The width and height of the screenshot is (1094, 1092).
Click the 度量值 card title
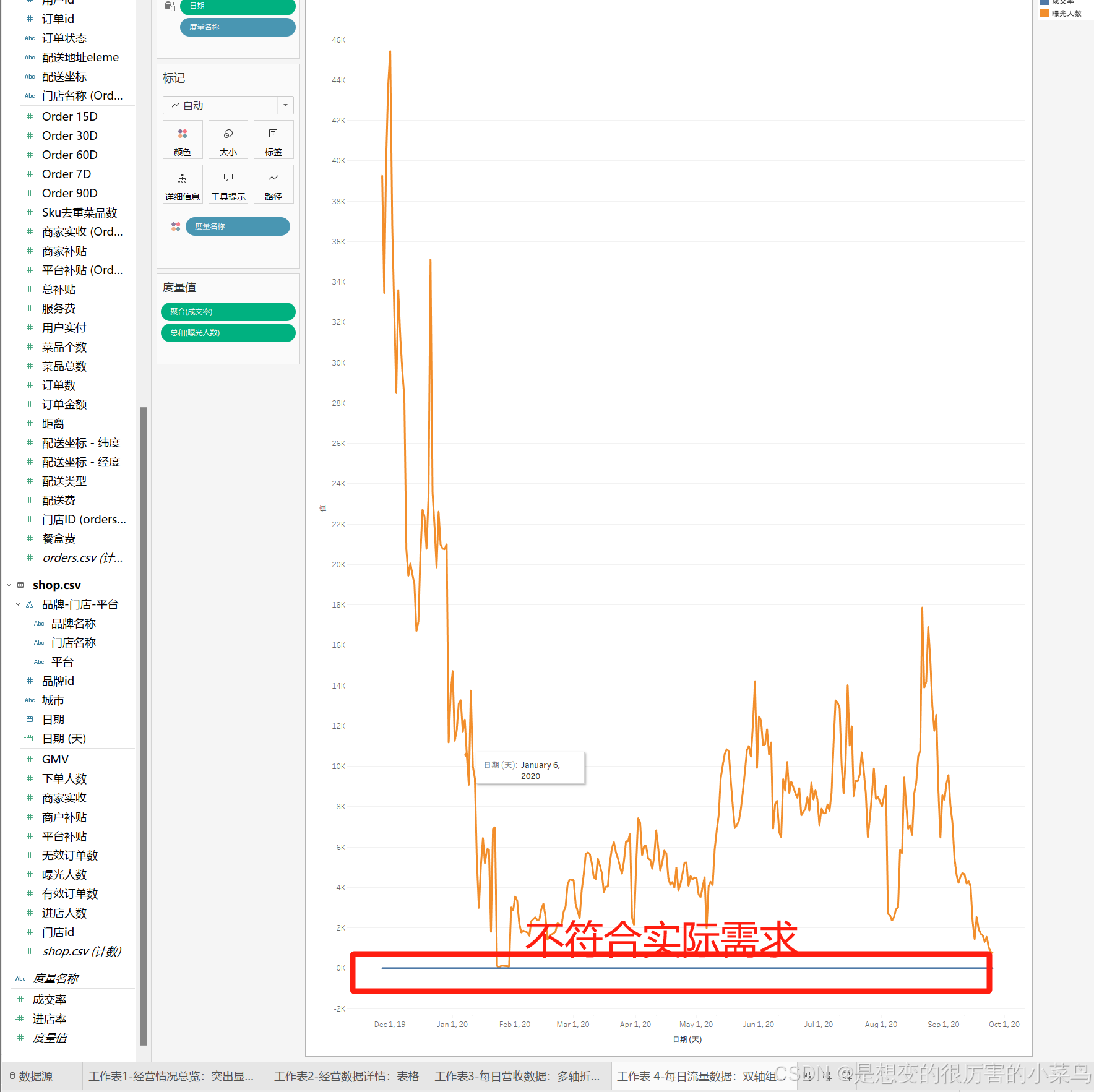pos(179,288)
